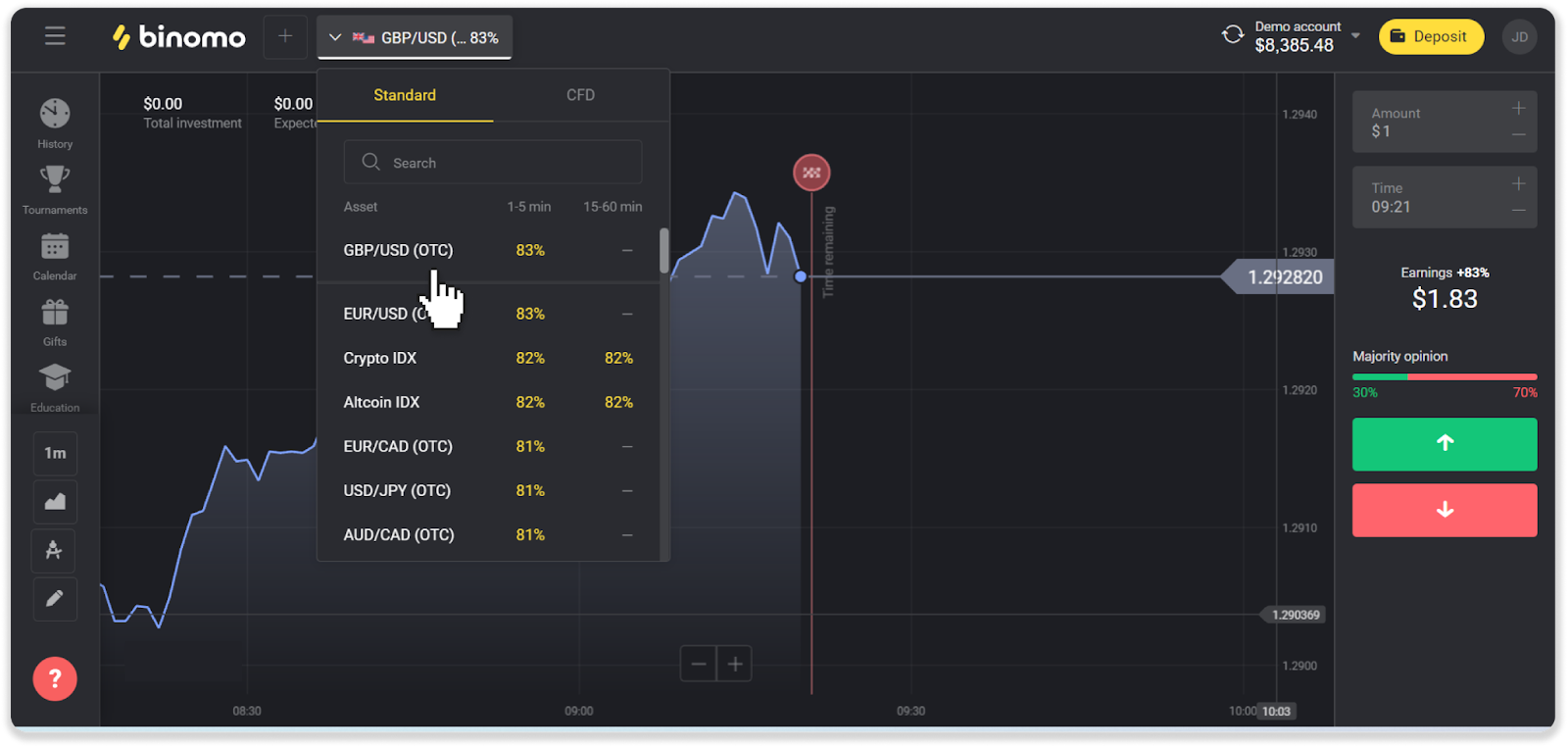Switch to the CFD tab
Viewport: 1568px width, 747px height.
tap(580, 95)
